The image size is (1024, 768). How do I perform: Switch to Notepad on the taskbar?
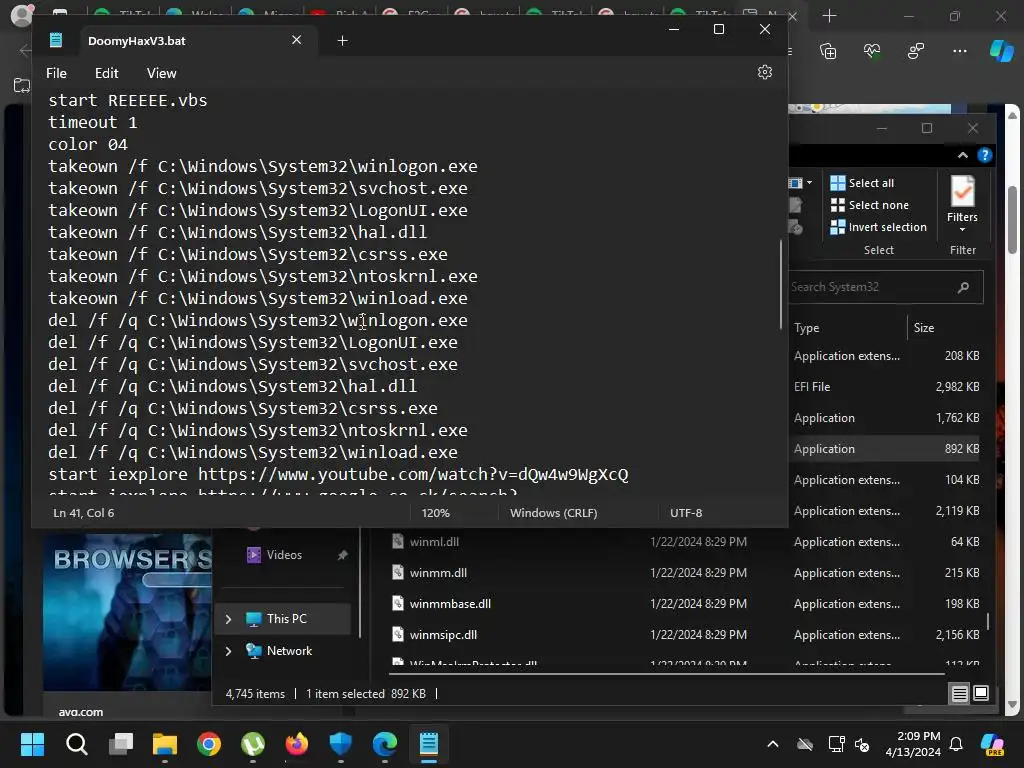pos(429,744)
